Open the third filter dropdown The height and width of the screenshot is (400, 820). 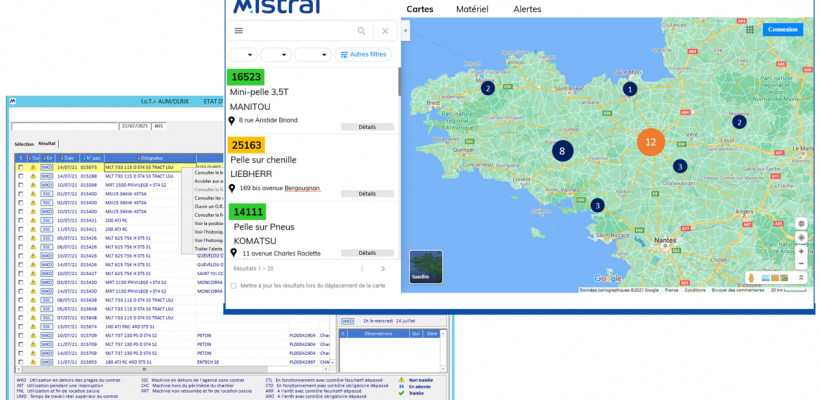coord(313,54)
